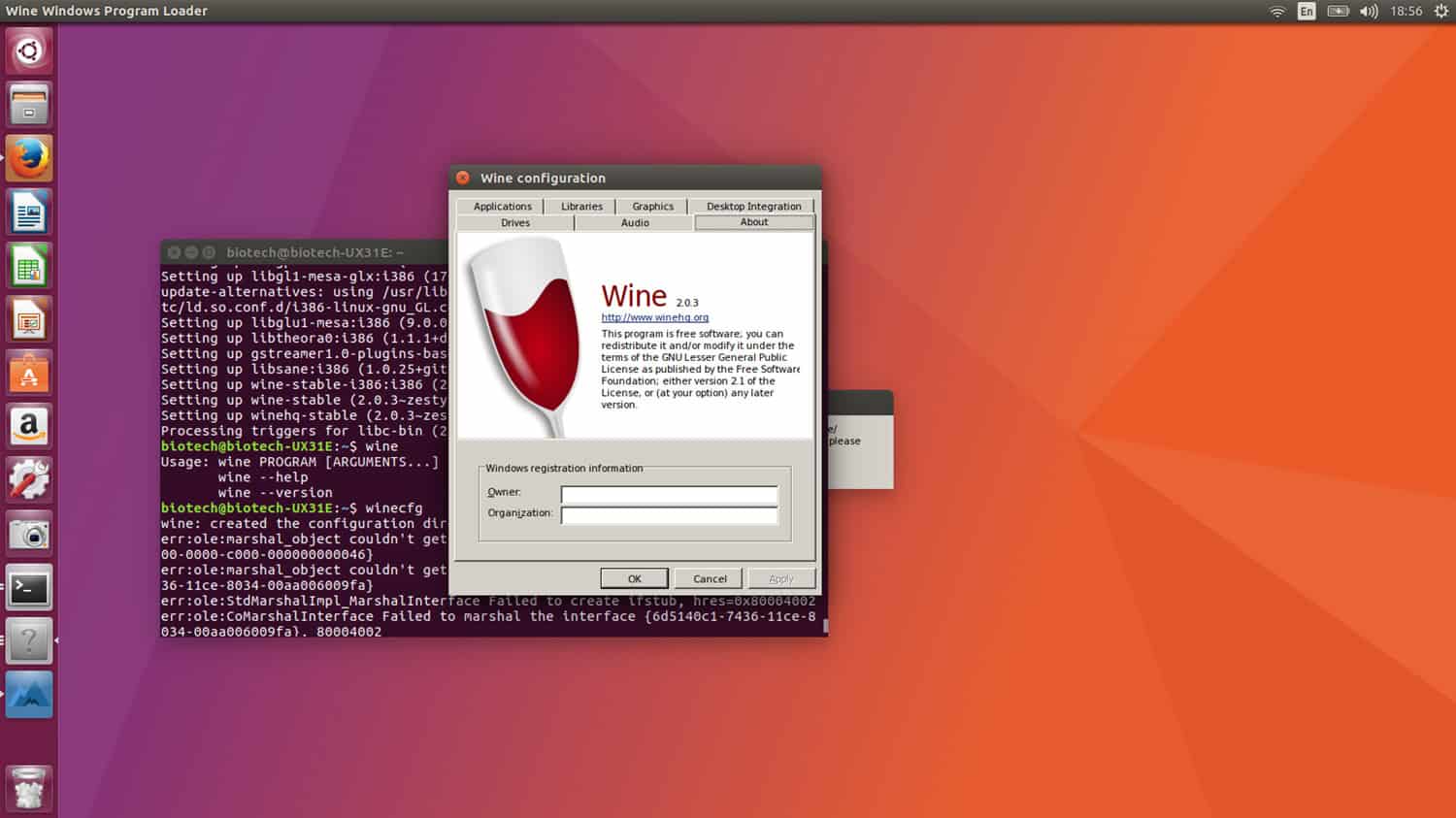The height and width of the screenshot is (818, 1456).
Task: Click the unknown application question mark icon
Action: (x=29, y=641)
